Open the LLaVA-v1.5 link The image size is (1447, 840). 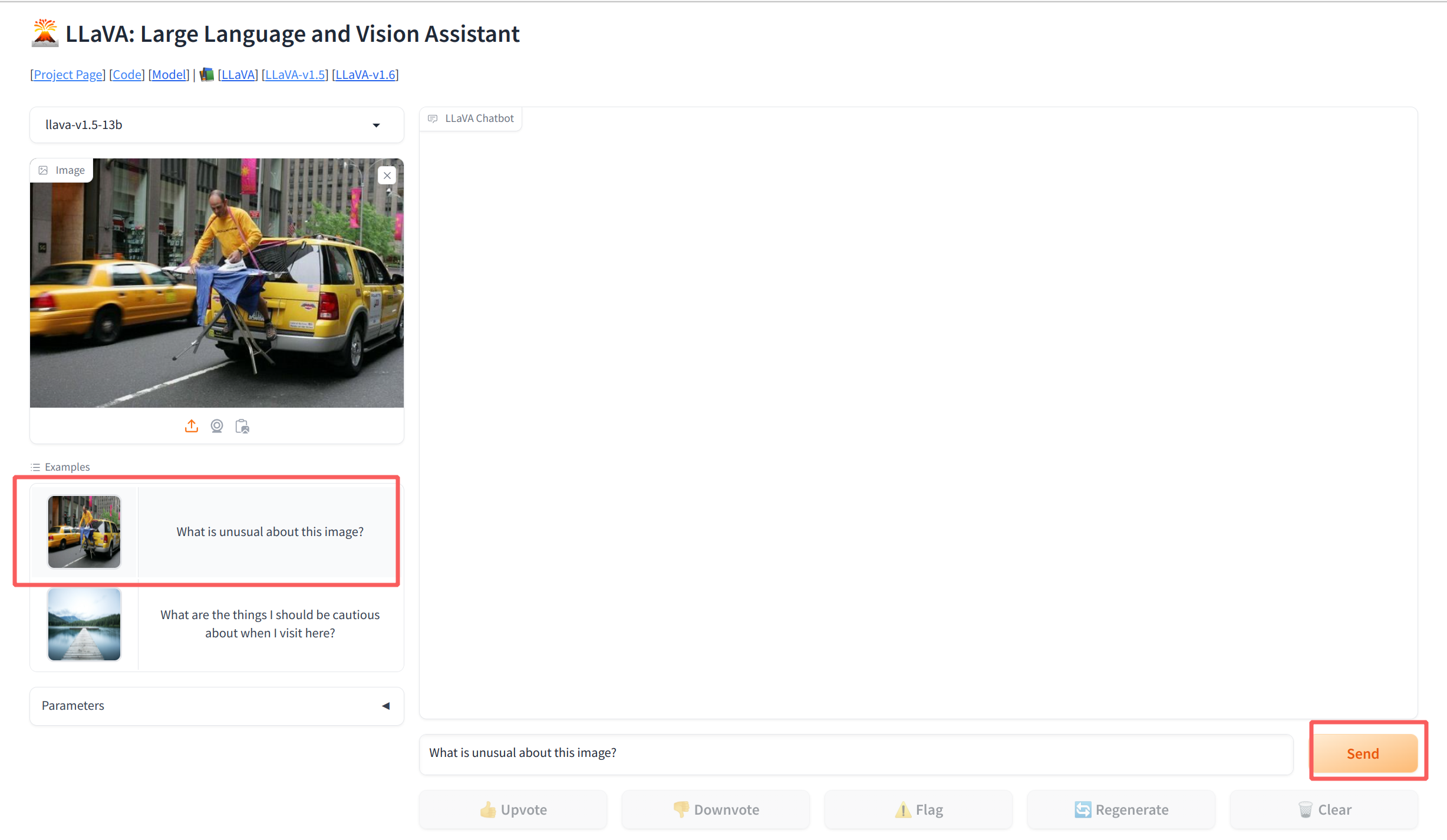(x=295, y=75)
